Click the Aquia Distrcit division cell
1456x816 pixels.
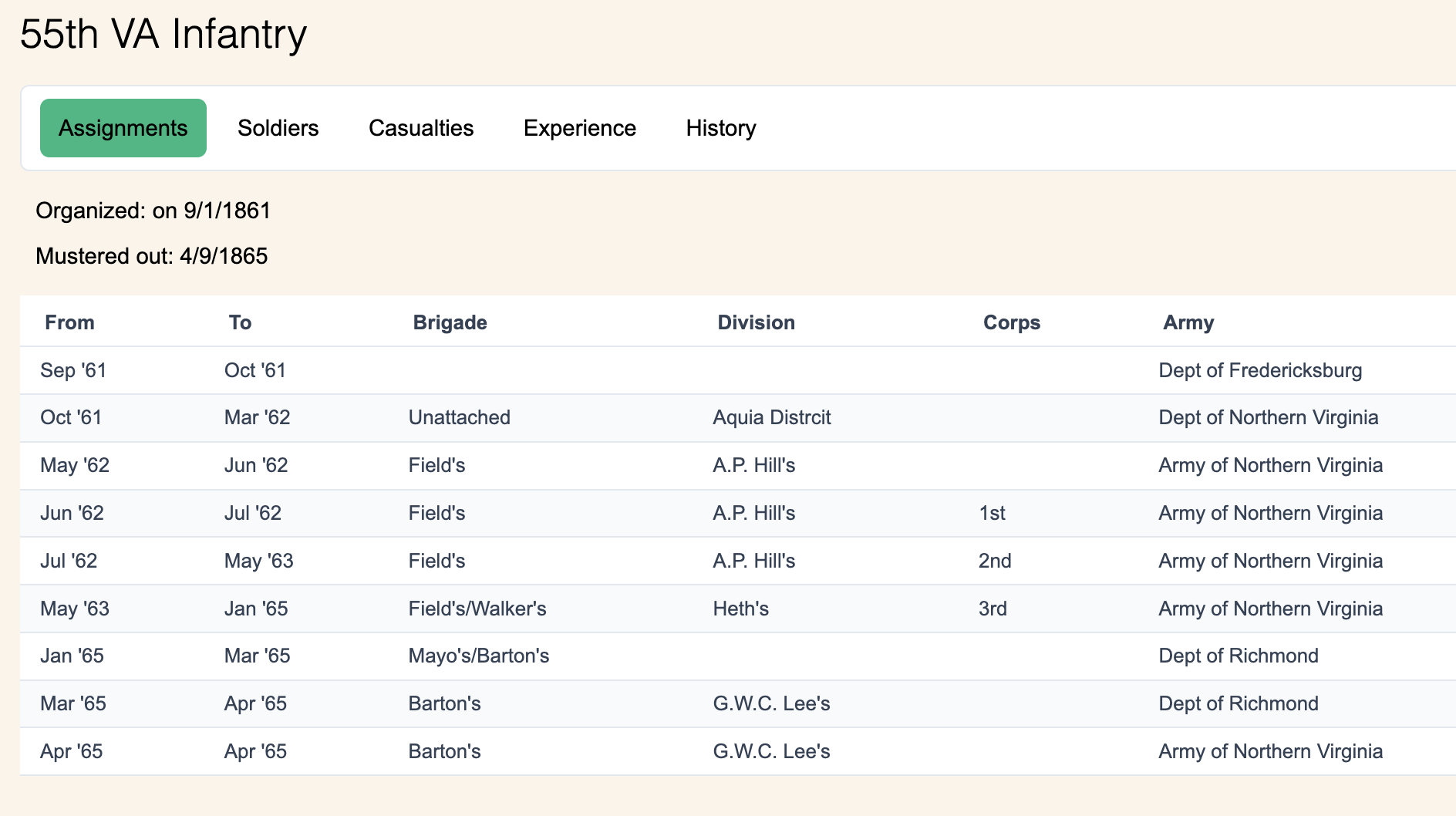[x=772, y=417]
